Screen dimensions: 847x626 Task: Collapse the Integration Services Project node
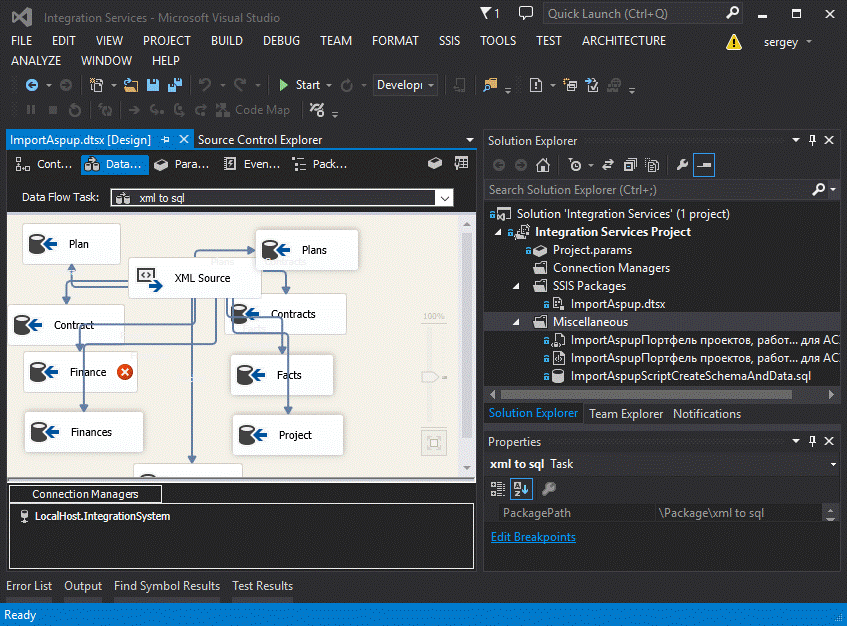coord(498,232)
